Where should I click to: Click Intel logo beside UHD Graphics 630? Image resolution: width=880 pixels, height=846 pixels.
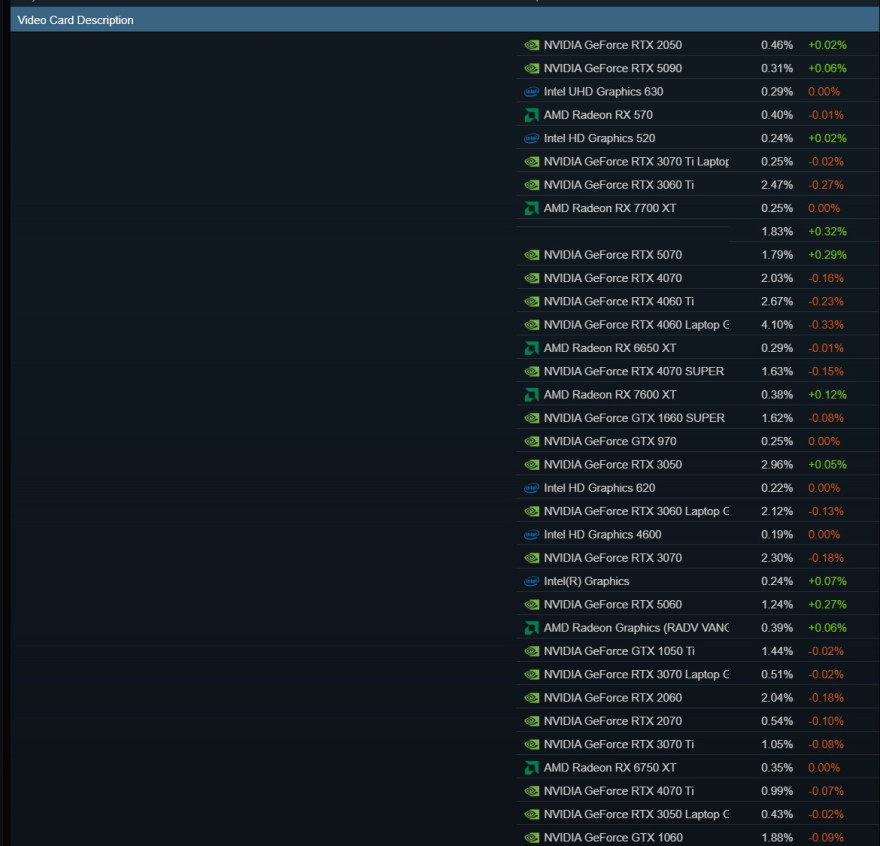click(x=531, y=92)
